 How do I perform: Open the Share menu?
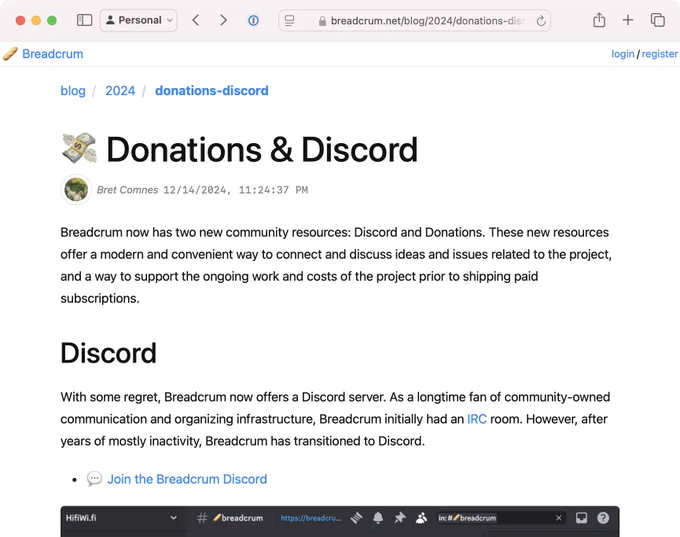click(599, 20)
